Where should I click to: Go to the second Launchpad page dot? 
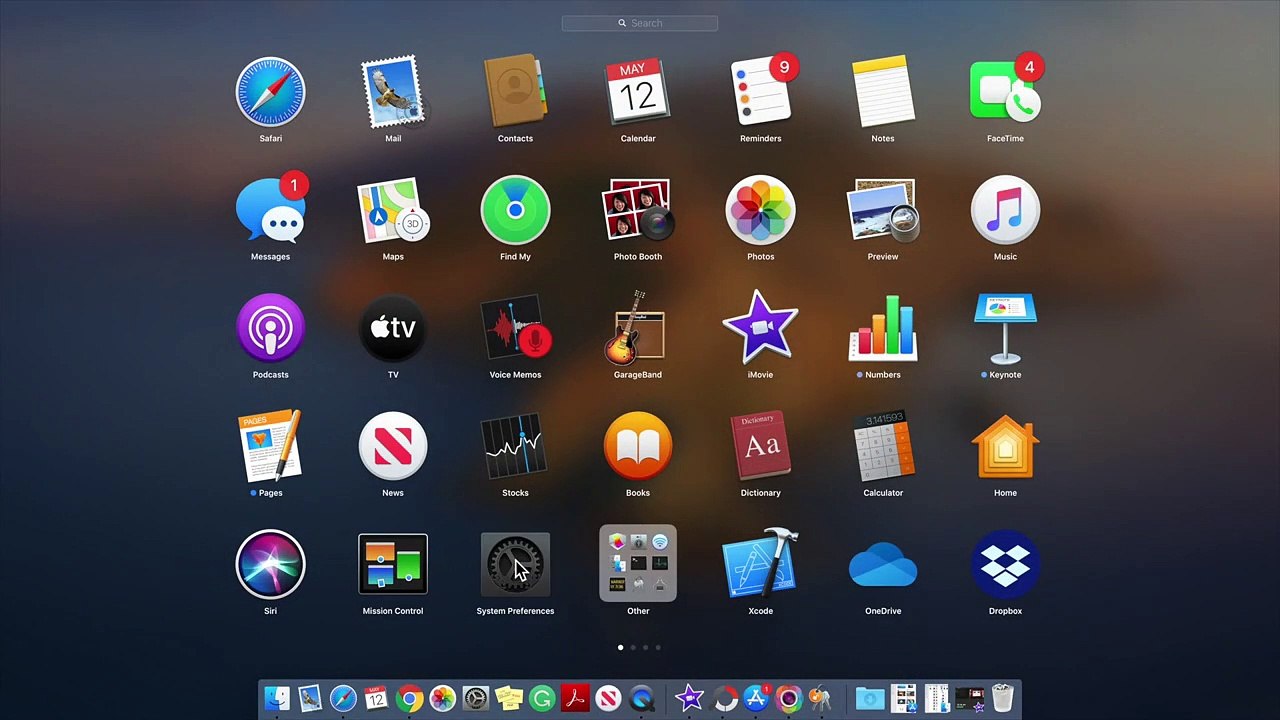(x=633, y=648)
